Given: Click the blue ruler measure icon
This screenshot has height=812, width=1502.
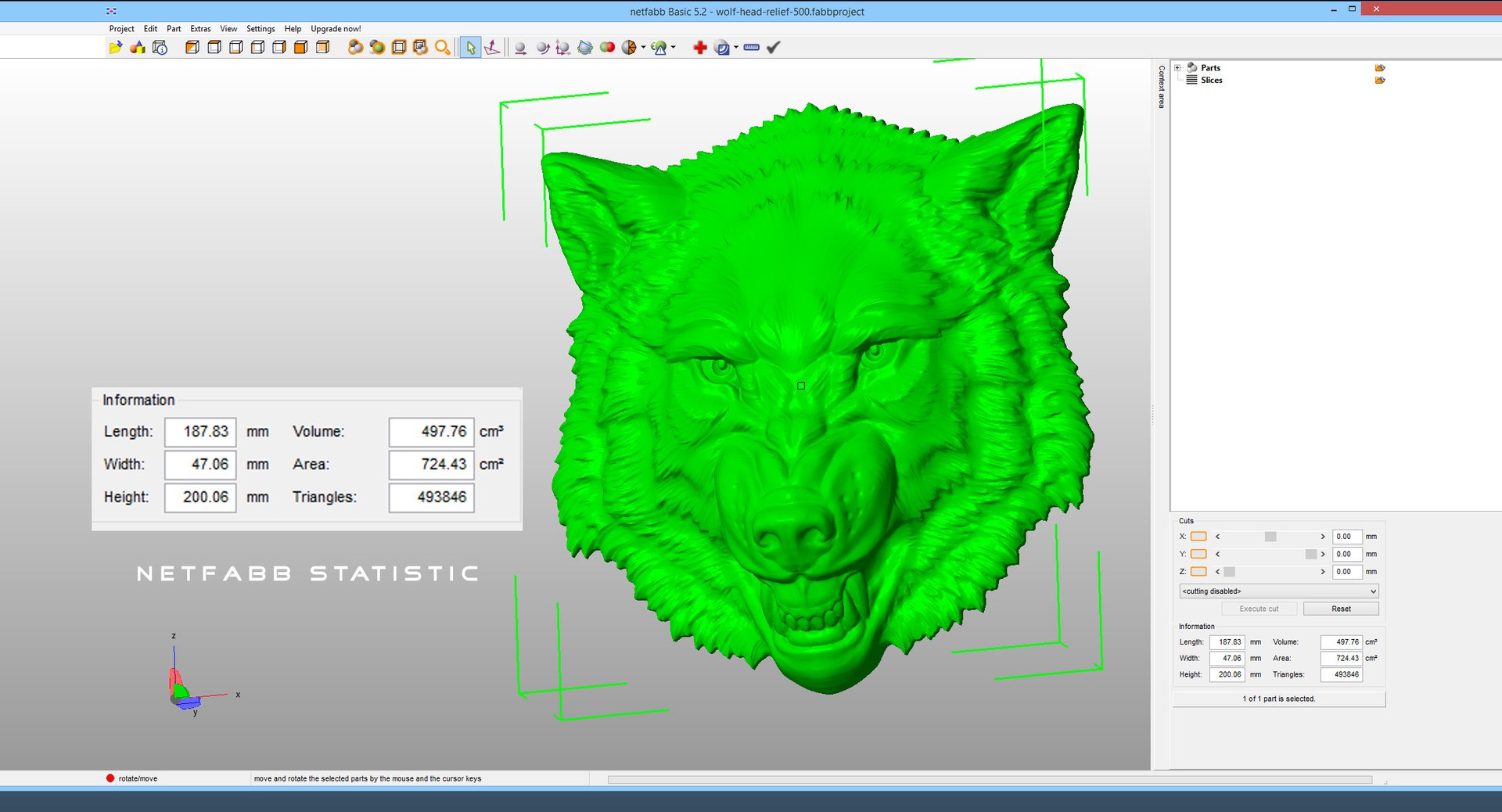Looking at the screenshot, I should (751, 48).
